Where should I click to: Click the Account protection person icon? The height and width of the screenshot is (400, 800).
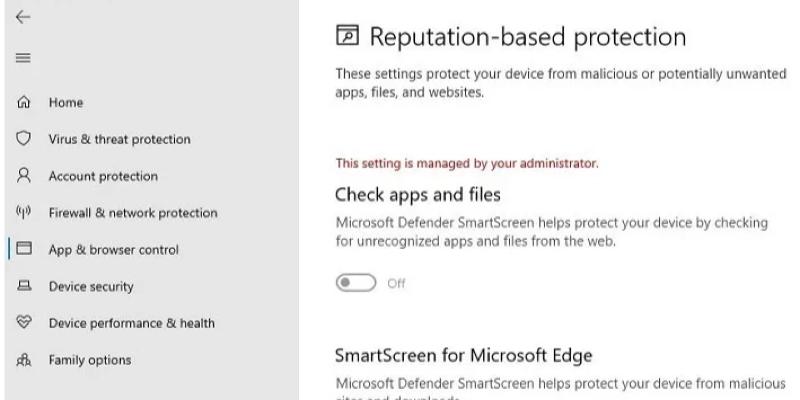23,176
